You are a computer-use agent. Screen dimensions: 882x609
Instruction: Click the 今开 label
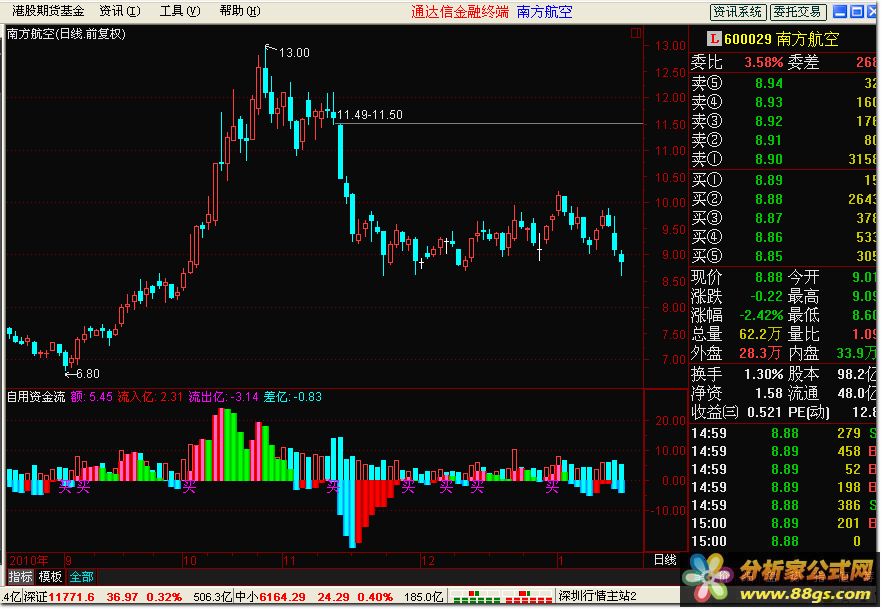pyautogui.click(x=803, y=277)
